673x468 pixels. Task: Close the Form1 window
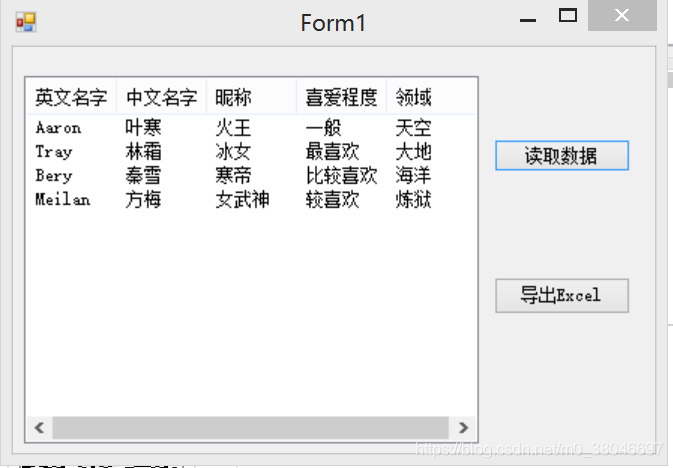click(x=622, y=16)
